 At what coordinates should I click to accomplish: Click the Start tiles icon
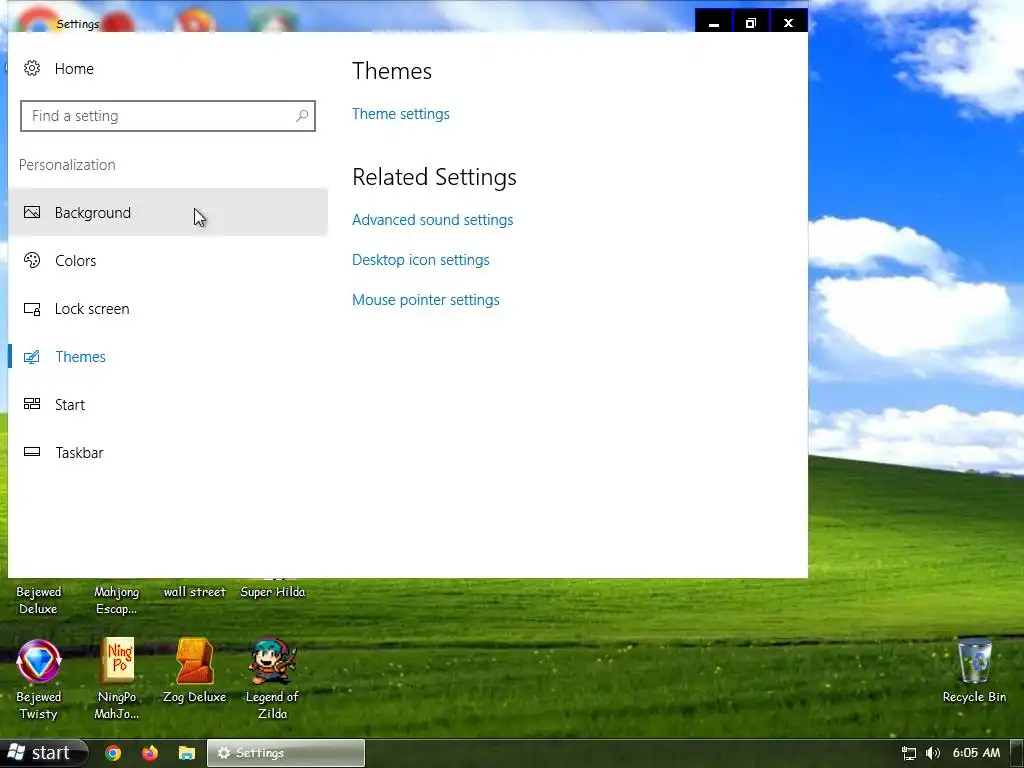click(x=32, y=404)
